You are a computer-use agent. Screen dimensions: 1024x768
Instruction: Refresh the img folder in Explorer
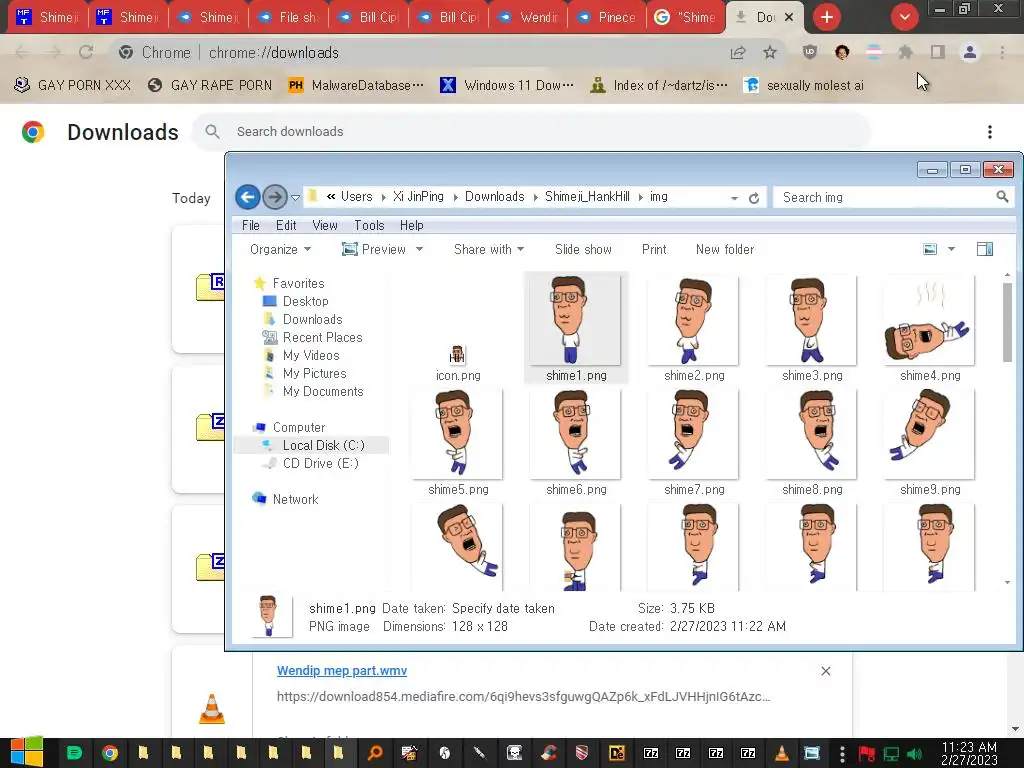[x=754, y=198]
